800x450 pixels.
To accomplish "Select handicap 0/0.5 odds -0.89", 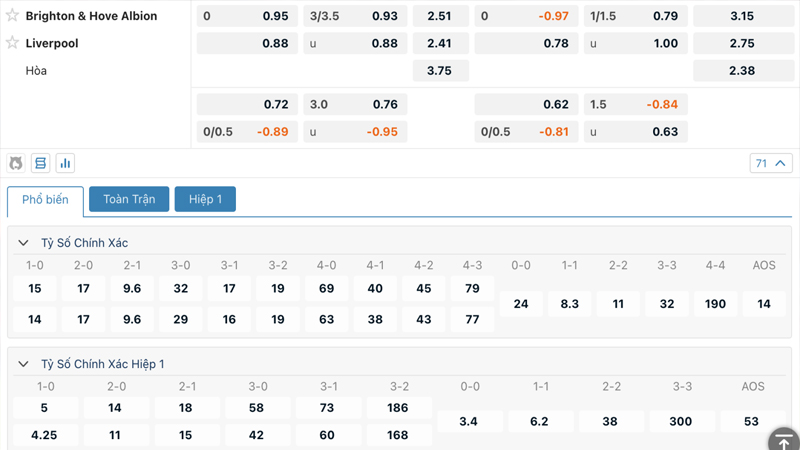I will coord(247,132).
